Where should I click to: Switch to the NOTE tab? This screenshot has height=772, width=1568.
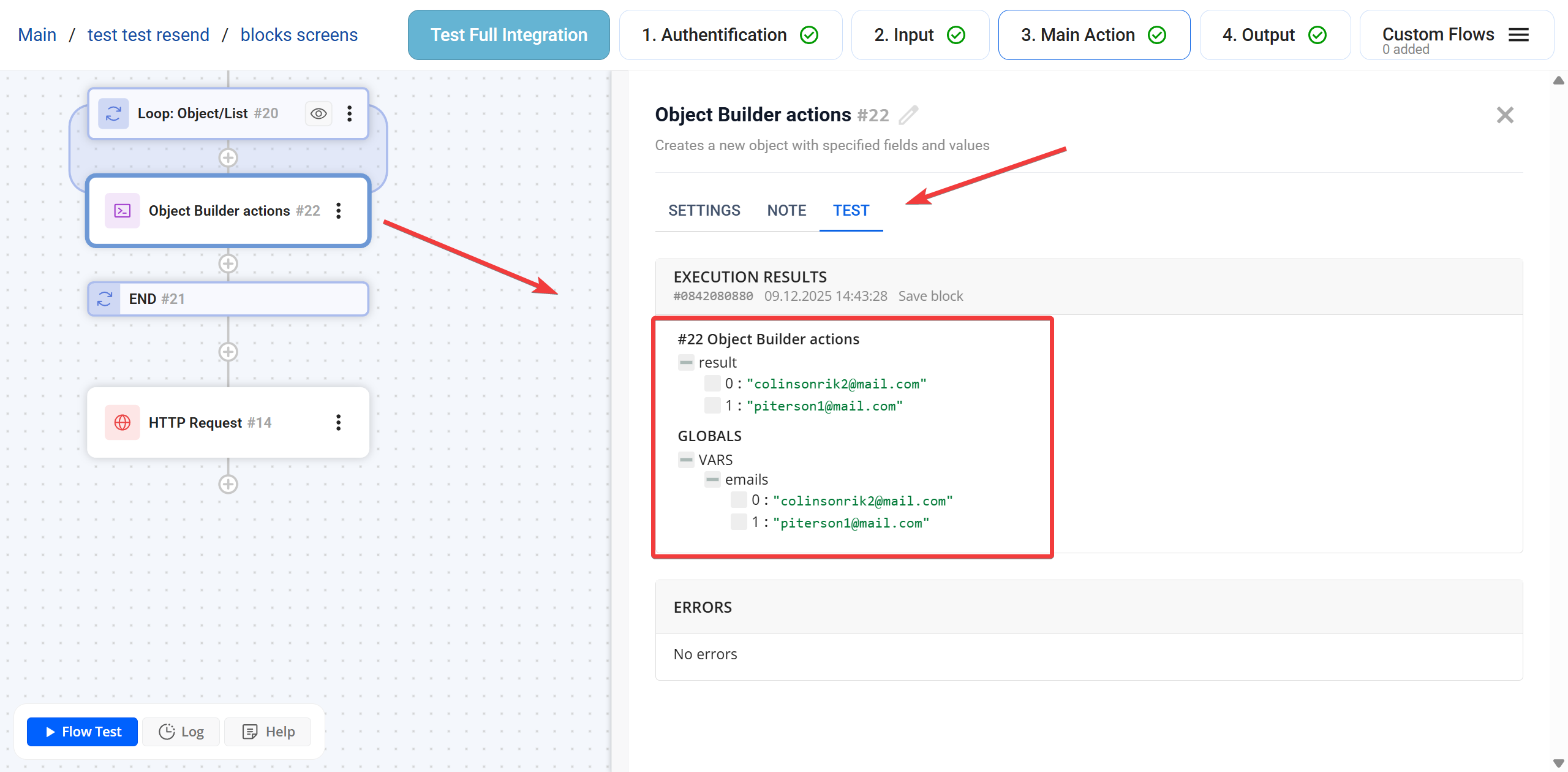point(786,210)
